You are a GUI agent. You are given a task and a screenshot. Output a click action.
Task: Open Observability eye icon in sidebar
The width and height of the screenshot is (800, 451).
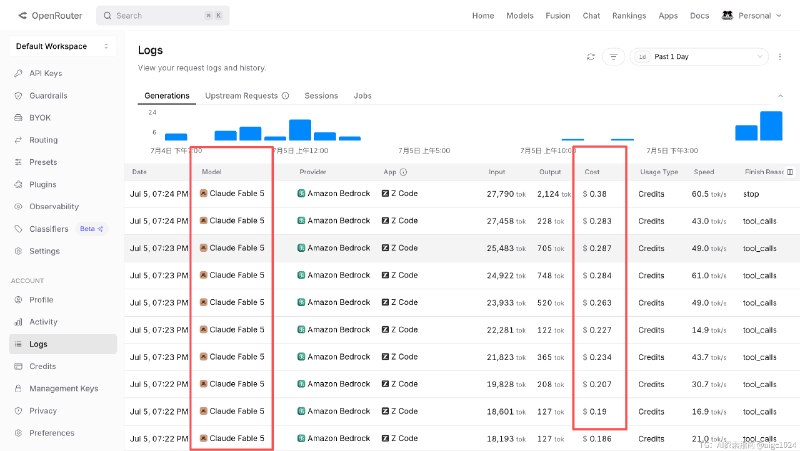click(18, 207)
